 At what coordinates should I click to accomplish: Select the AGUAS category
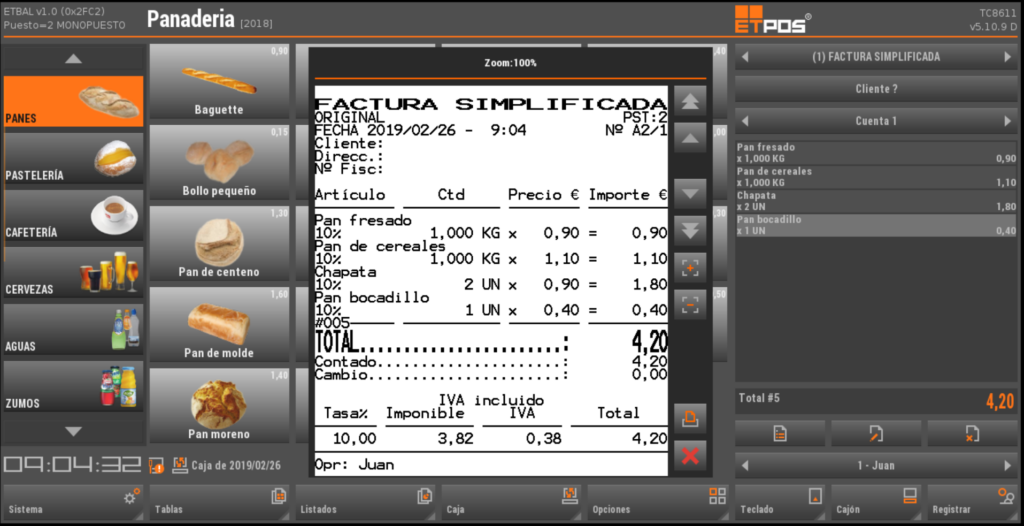73,329
